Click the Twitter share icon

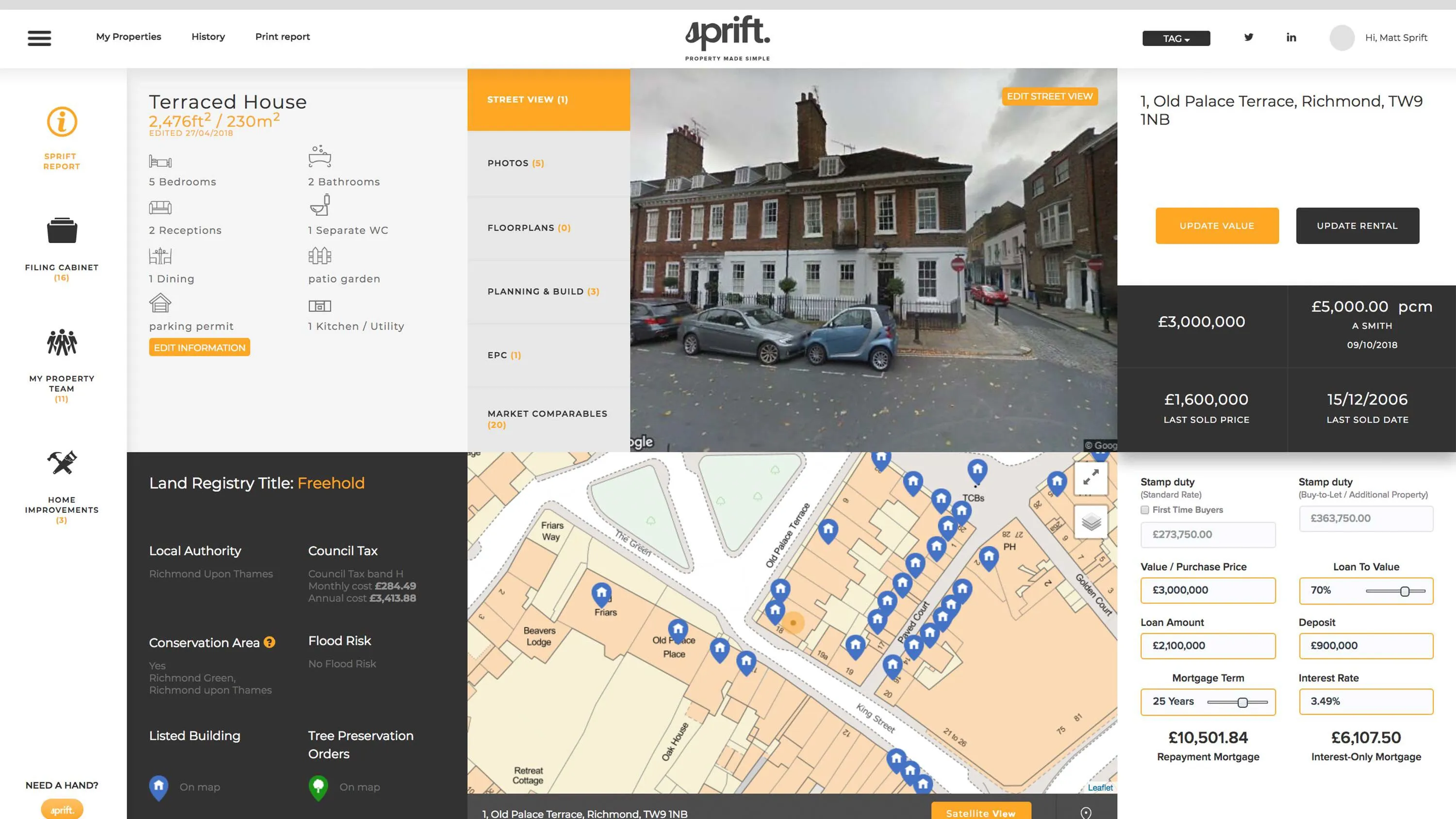1249,37
